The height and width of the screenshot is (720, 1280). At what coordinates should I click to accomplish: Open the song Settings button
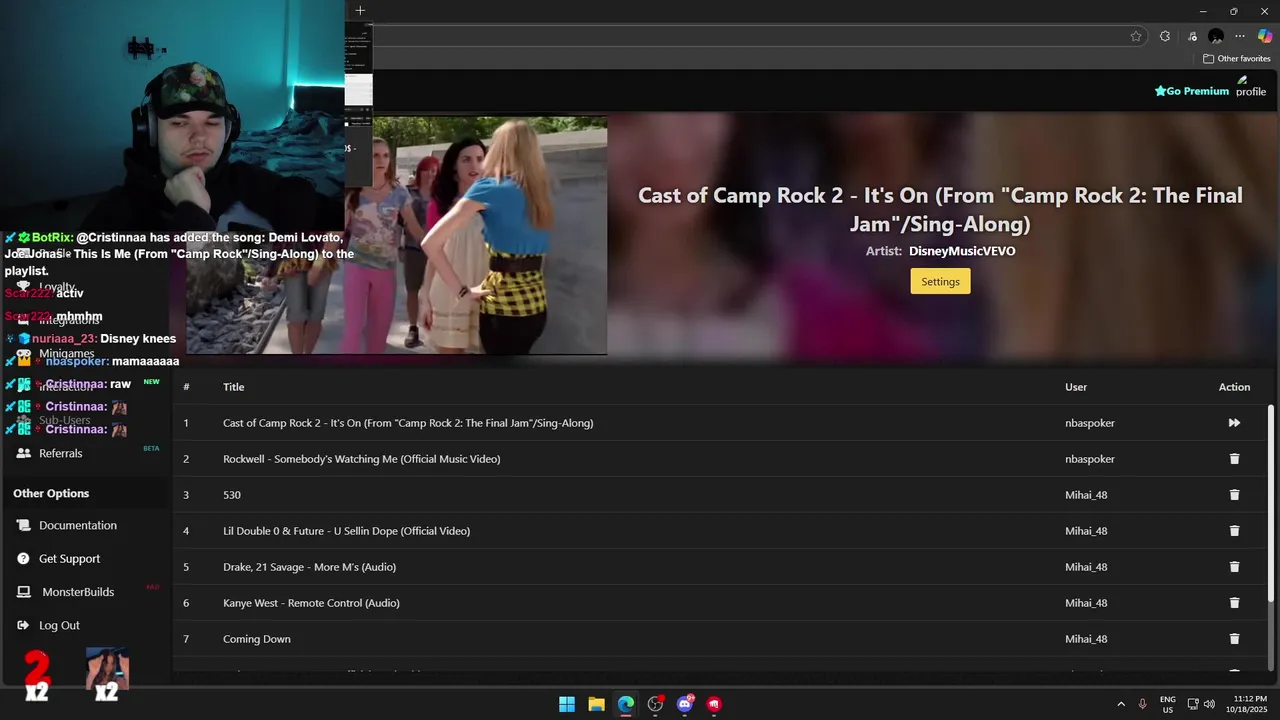[940, 281]
